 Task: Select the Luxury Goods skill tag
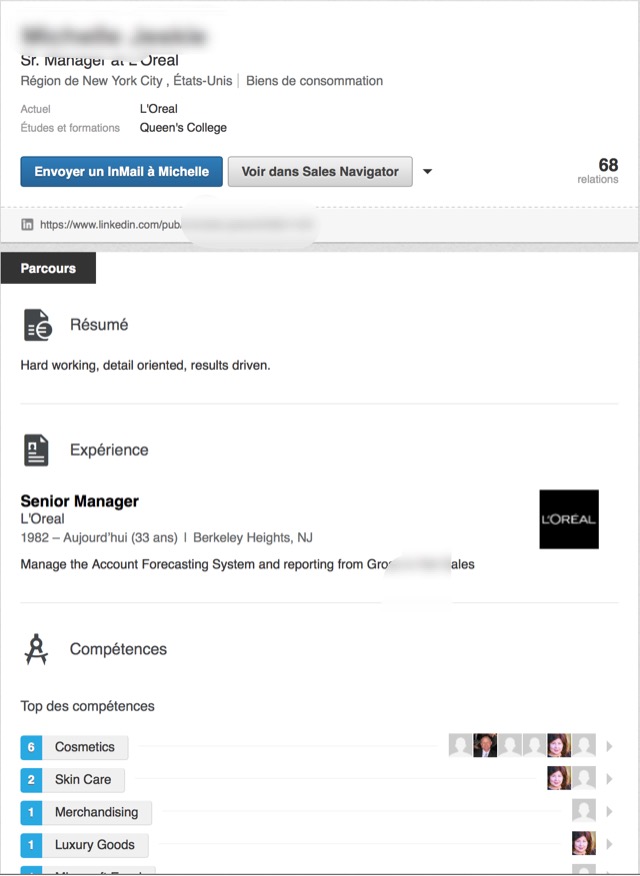[95, 845]
